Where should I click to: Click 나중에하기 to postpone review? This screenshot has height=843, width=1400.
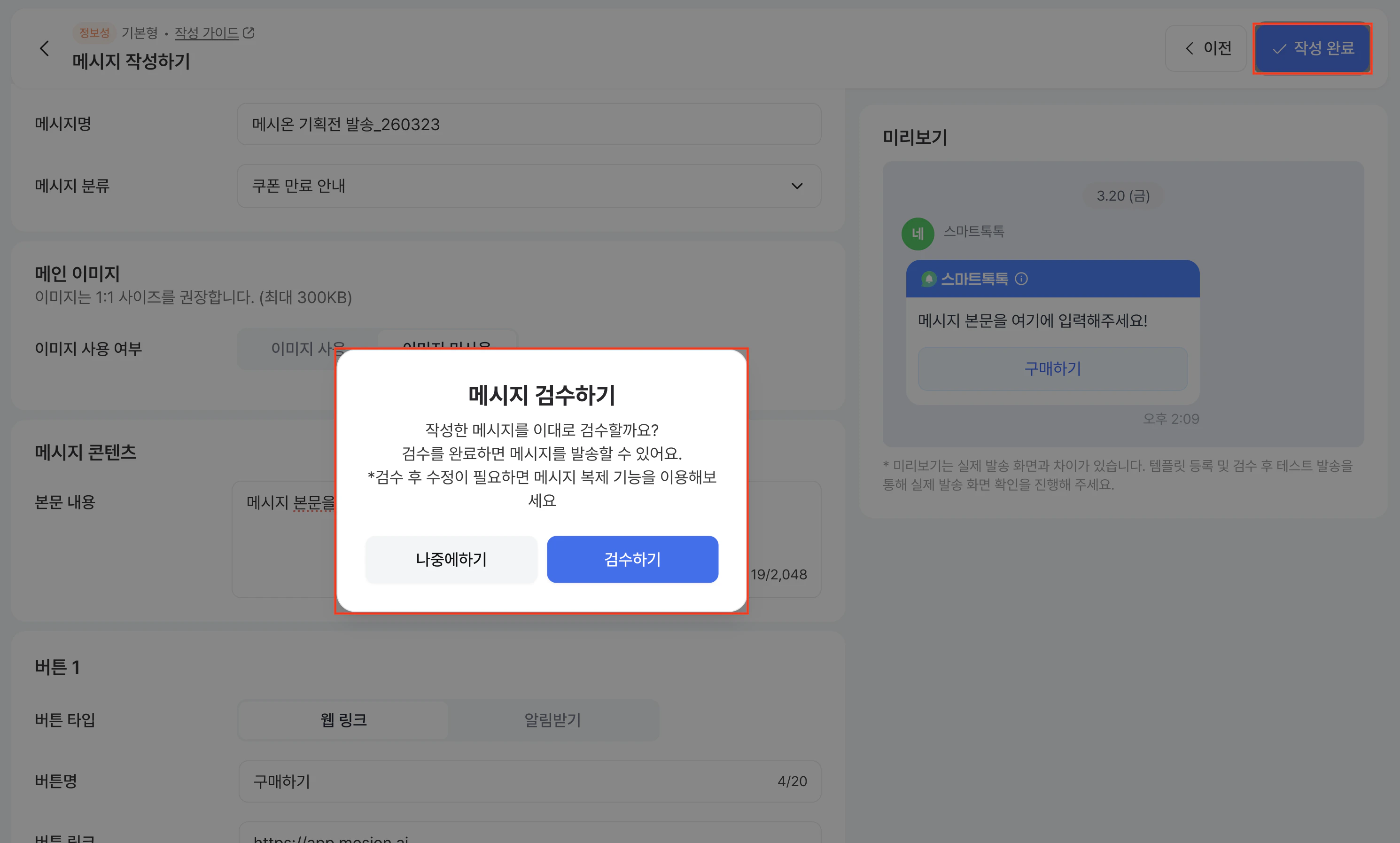[x=451, y=559]
